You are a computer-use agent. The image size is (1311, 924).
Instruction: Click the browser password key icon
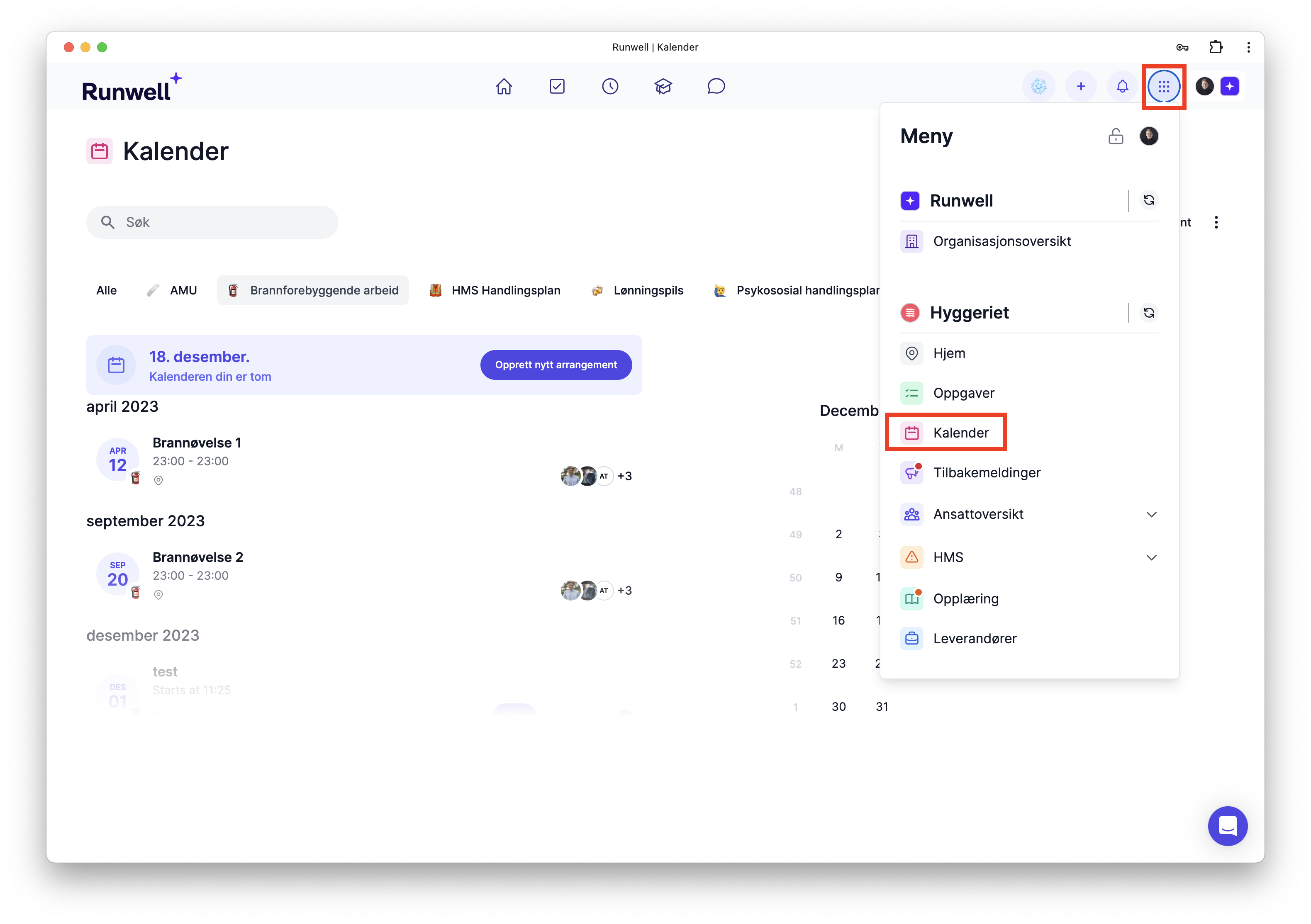tap(1182, 47)
